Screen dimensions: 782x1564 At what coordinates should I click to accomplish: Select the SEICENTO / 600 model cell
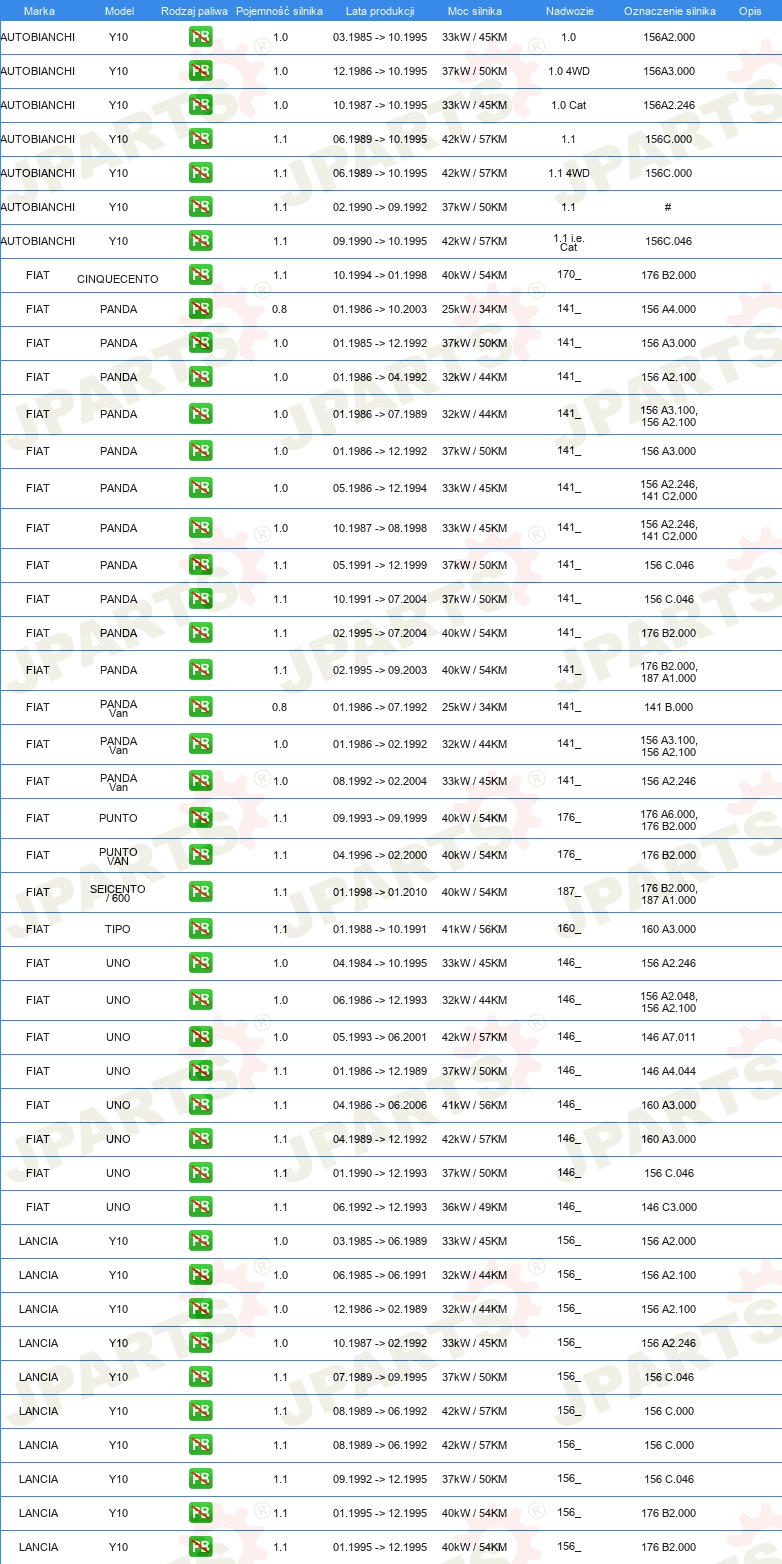coord(118,892)
